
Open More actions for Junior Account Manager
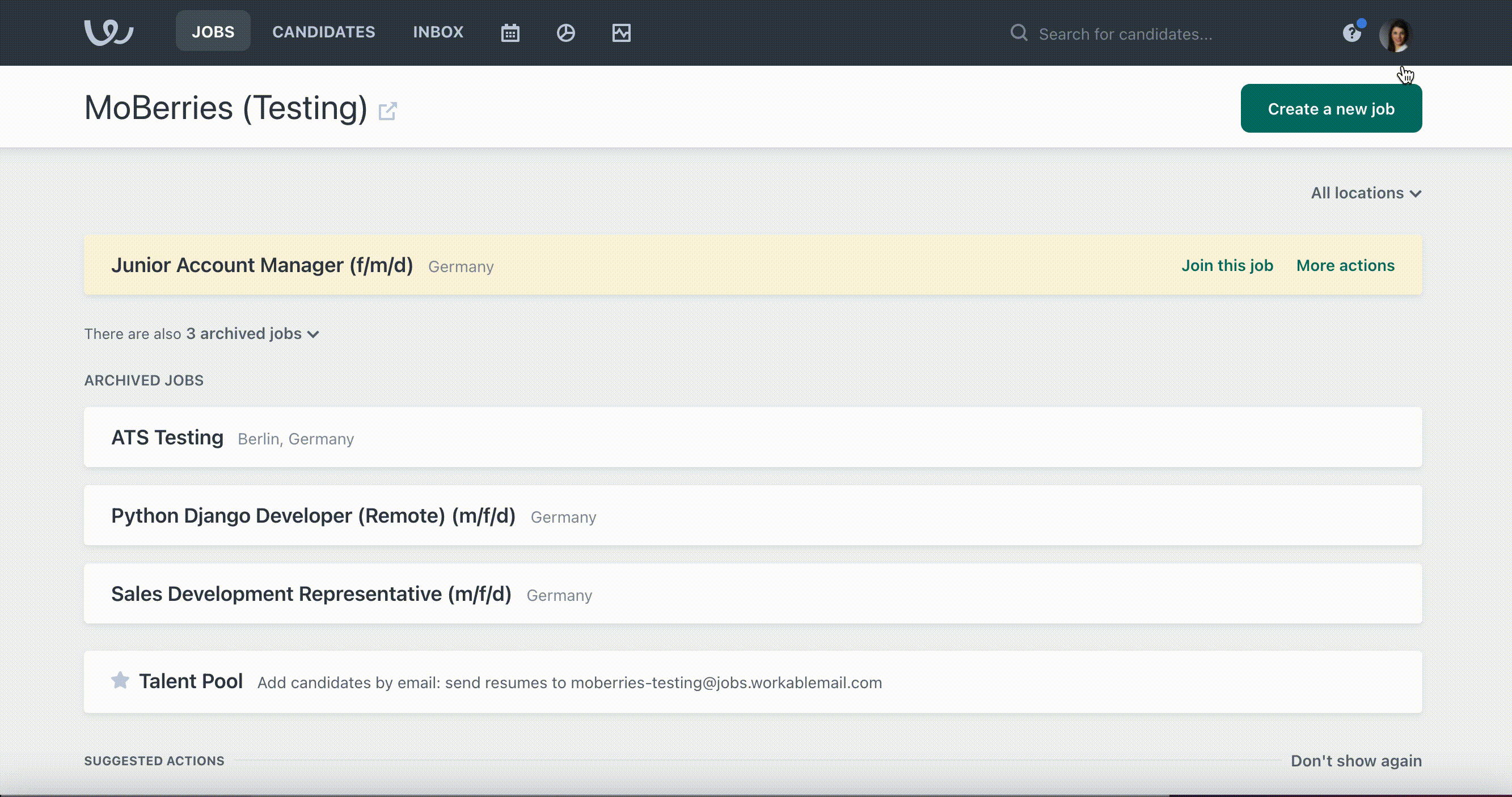(x=1345, y=266)
